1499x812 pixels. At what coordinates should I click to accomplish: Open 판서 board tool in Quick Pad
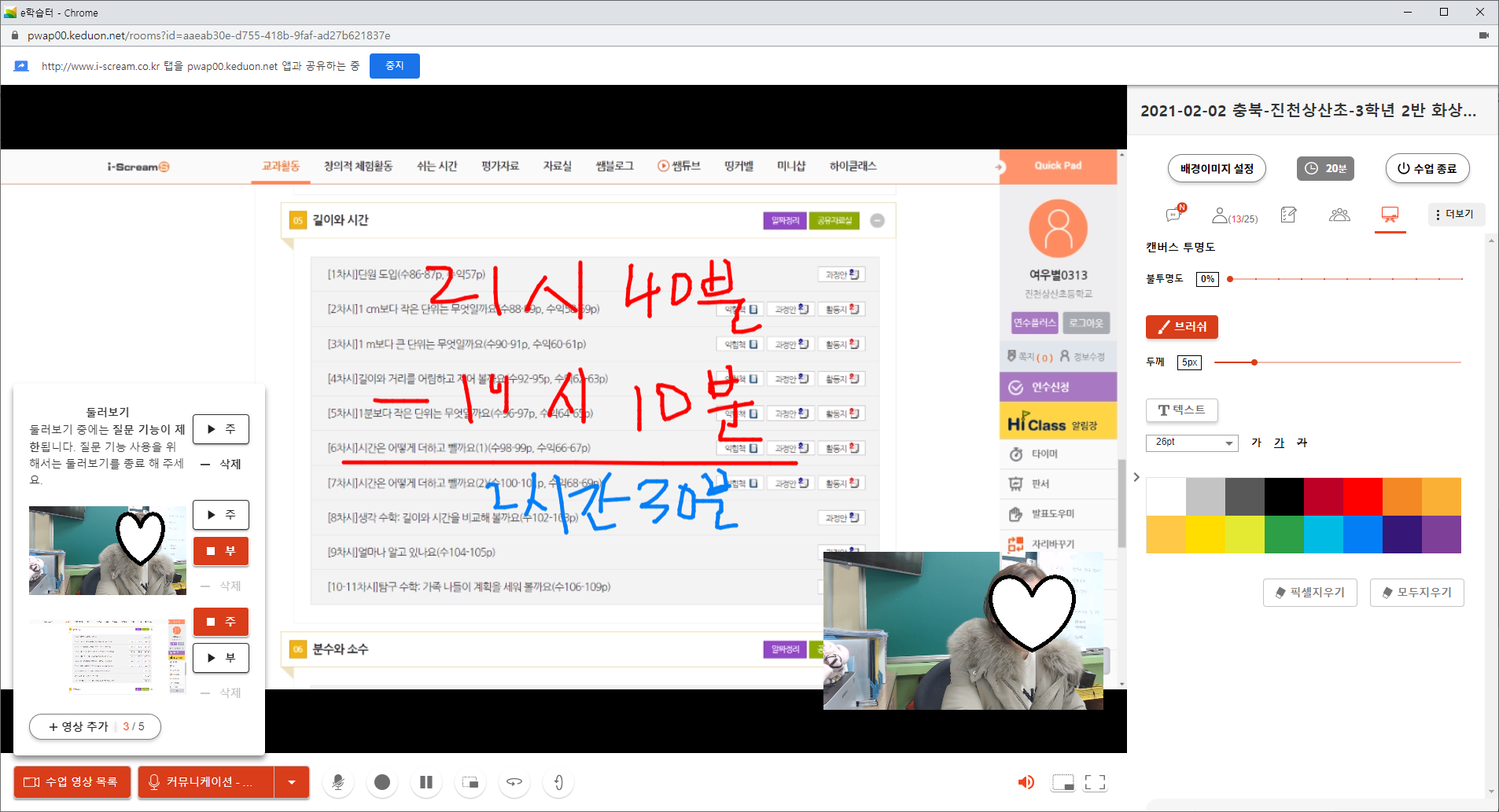1058,483
